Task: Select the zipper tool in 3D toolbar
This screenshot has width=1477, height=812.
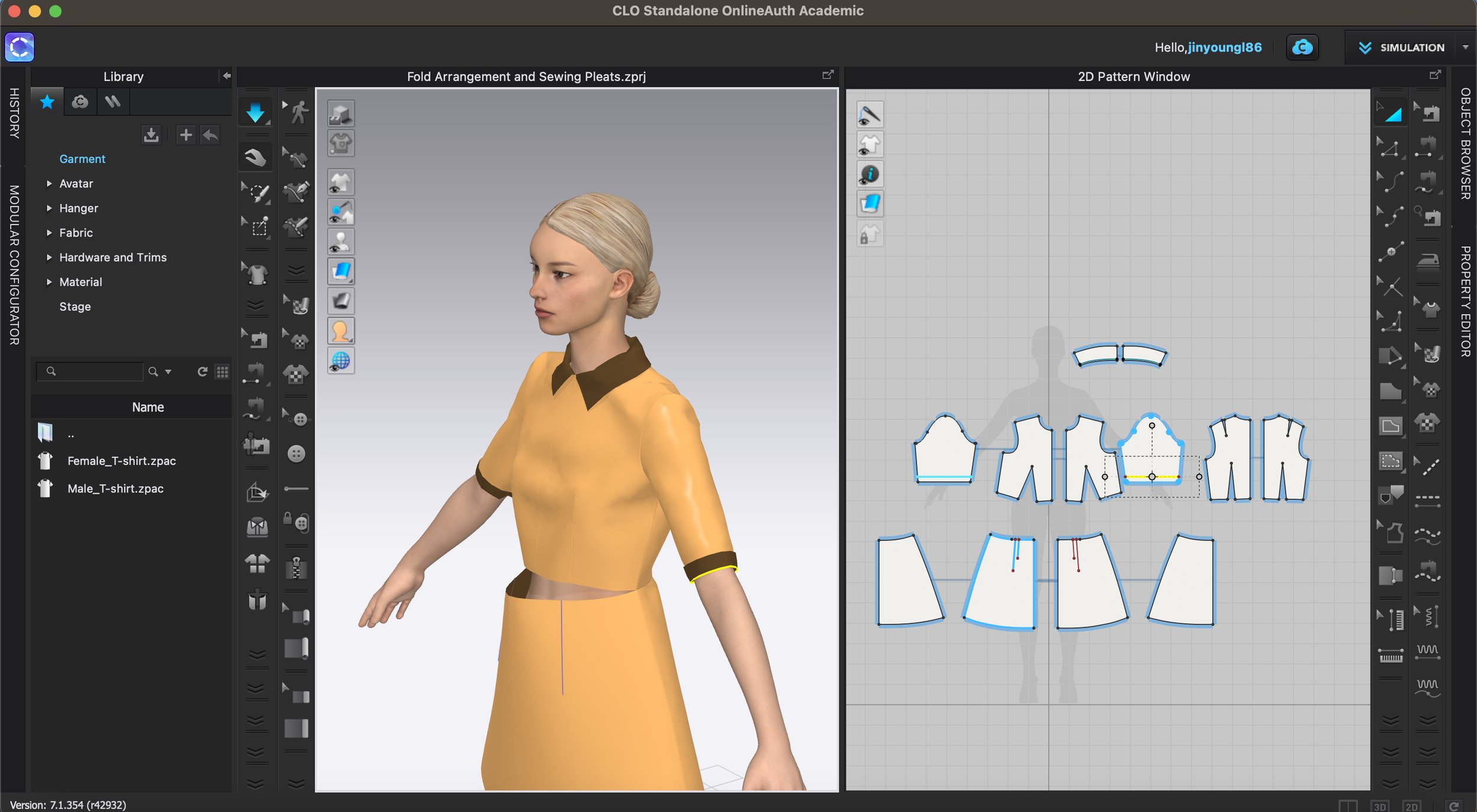Action: pos(297,568)
